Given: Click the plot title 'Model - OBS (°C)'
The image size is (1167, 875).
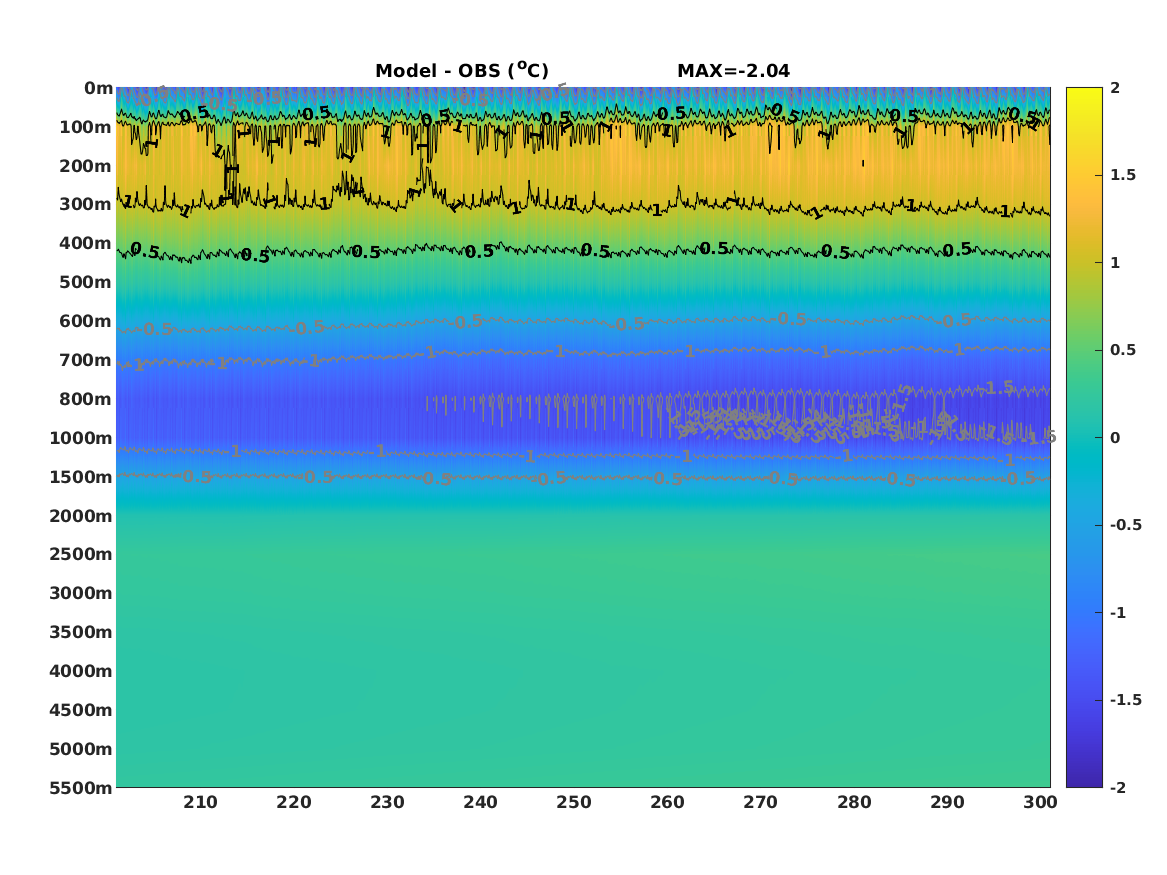Looking at the screenshot, I should tap(461, 70).
